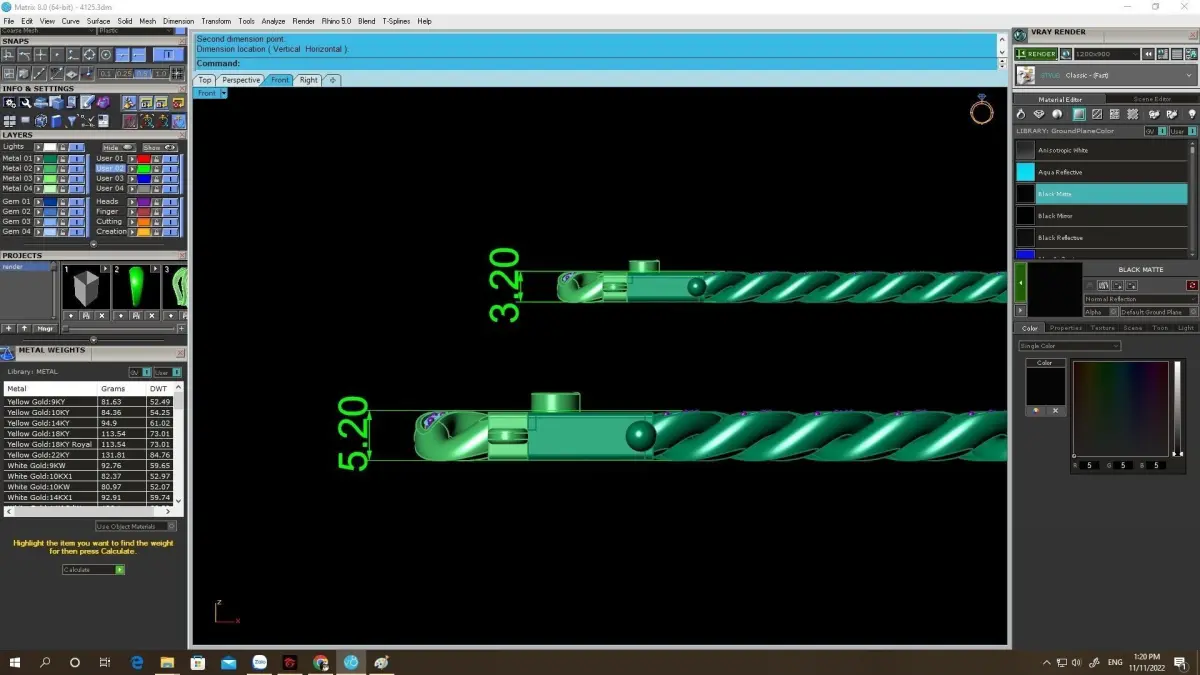
Task: Open the Properties tab in material editor
Action: pyautogui.click(x=1065, y=328)
